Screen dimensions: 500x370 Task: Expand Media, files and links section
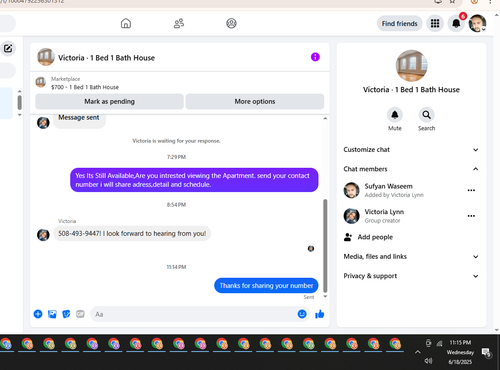point(411,256)
